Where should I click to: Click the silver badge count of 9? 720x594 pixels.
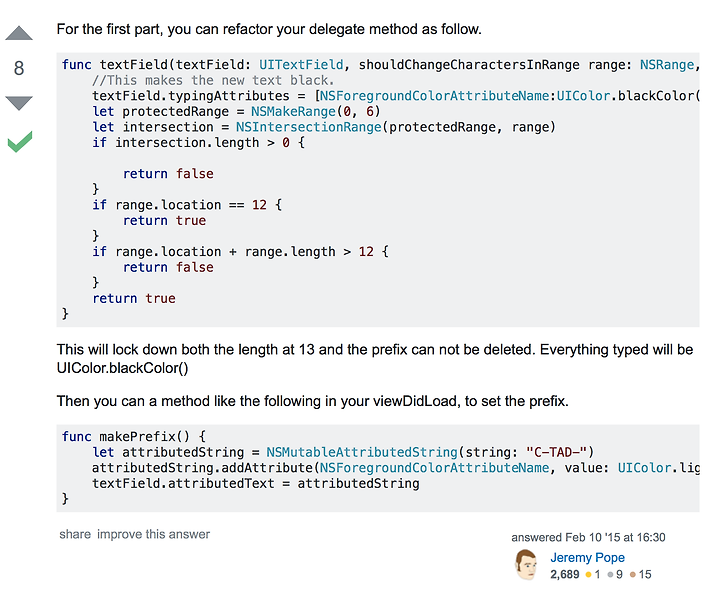(615, 574)
